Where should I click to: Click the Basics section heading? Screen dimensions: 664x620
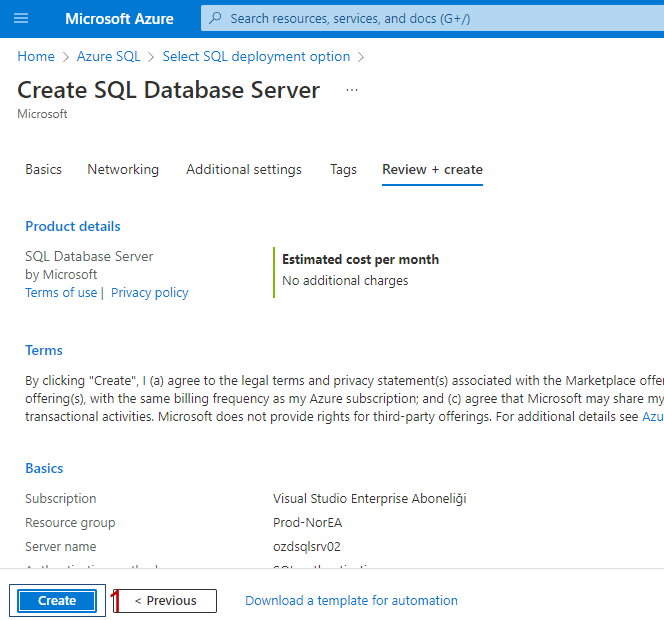(x=44, y=468)
